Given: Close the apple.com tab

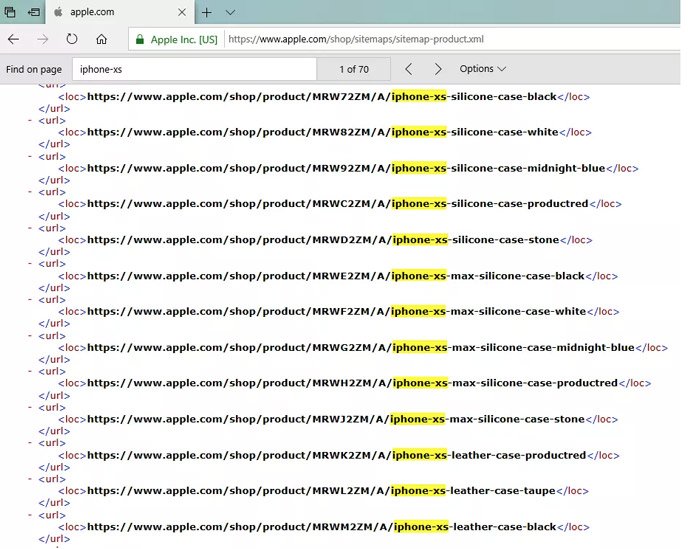Looking at the screenshot, I should [x=182, y=12].
